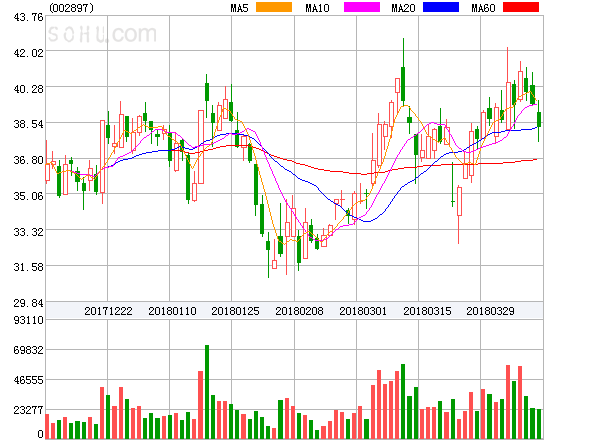Select the MA60 legend label
The height and width of the screenshot is (440, 600).
point(483,8)
